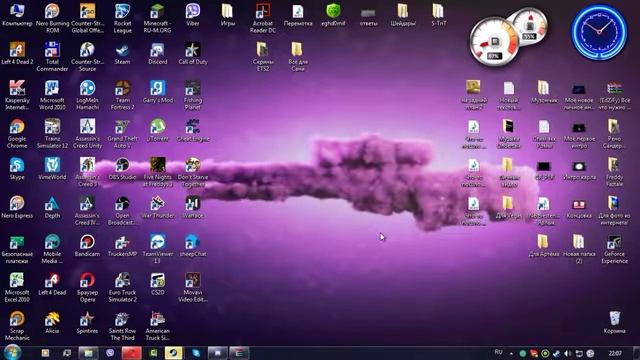The height and width of the screenshot is (360, 640).
Task: Open the Skype taskbar button
Action: tap(196, 353)
